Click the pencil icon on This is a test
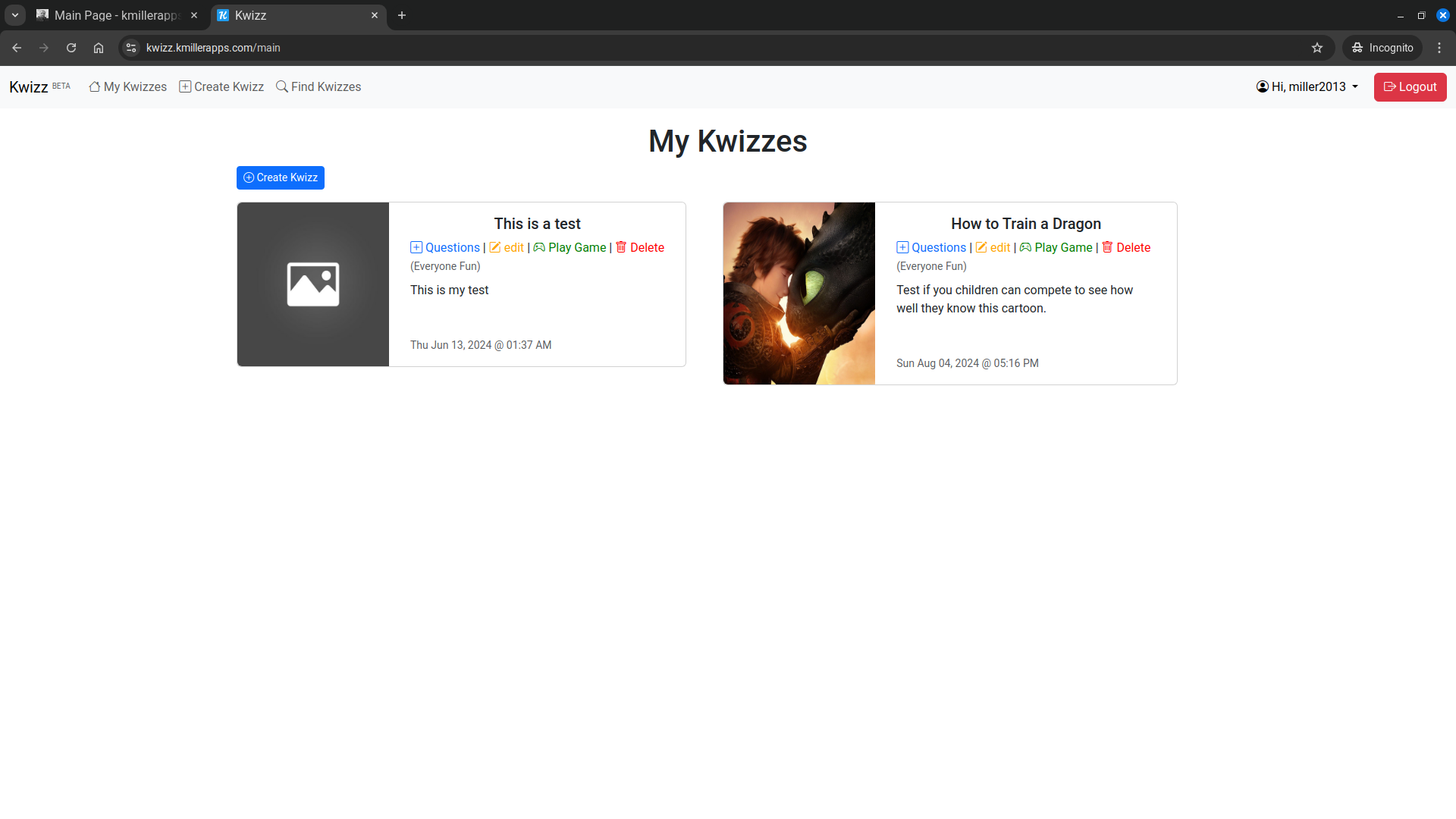This screenshot has width=1456, height=819. coord(495,247)
